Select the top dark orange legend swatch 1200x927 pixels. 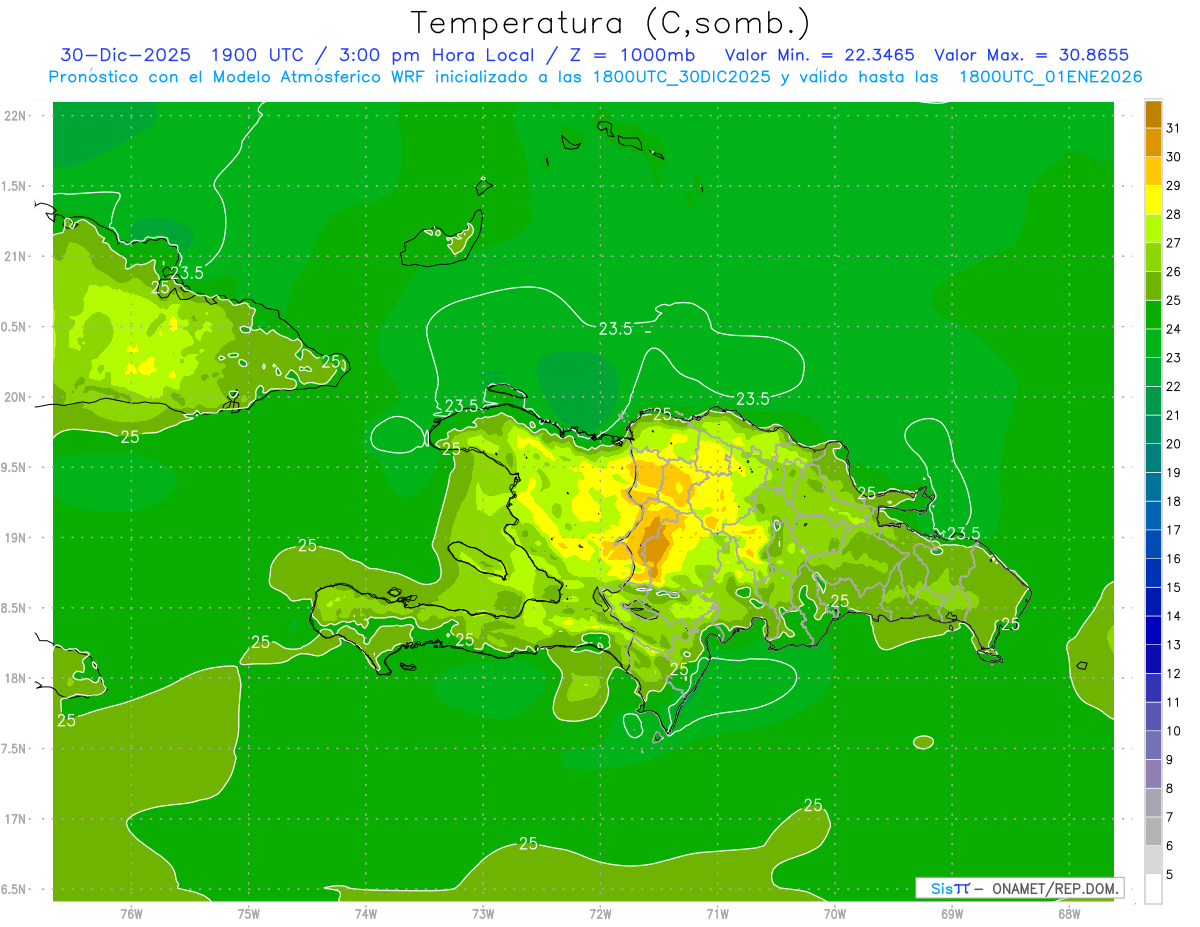[1153, 114]
